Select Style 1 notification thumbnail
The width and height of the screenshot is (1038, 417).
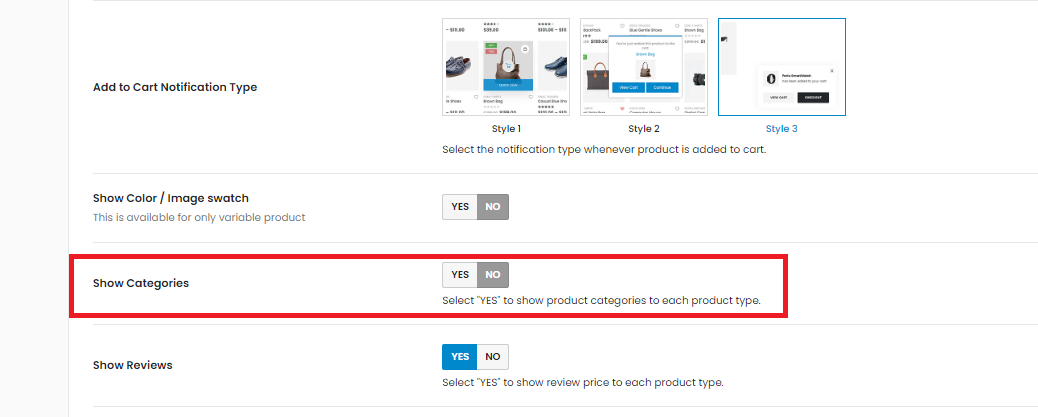[506, 67]
